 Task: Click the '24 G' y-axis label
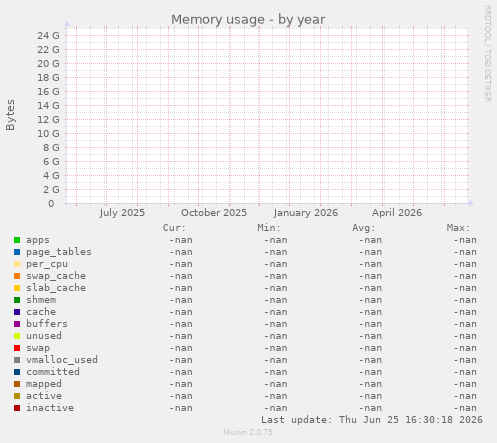click(48, 36)
